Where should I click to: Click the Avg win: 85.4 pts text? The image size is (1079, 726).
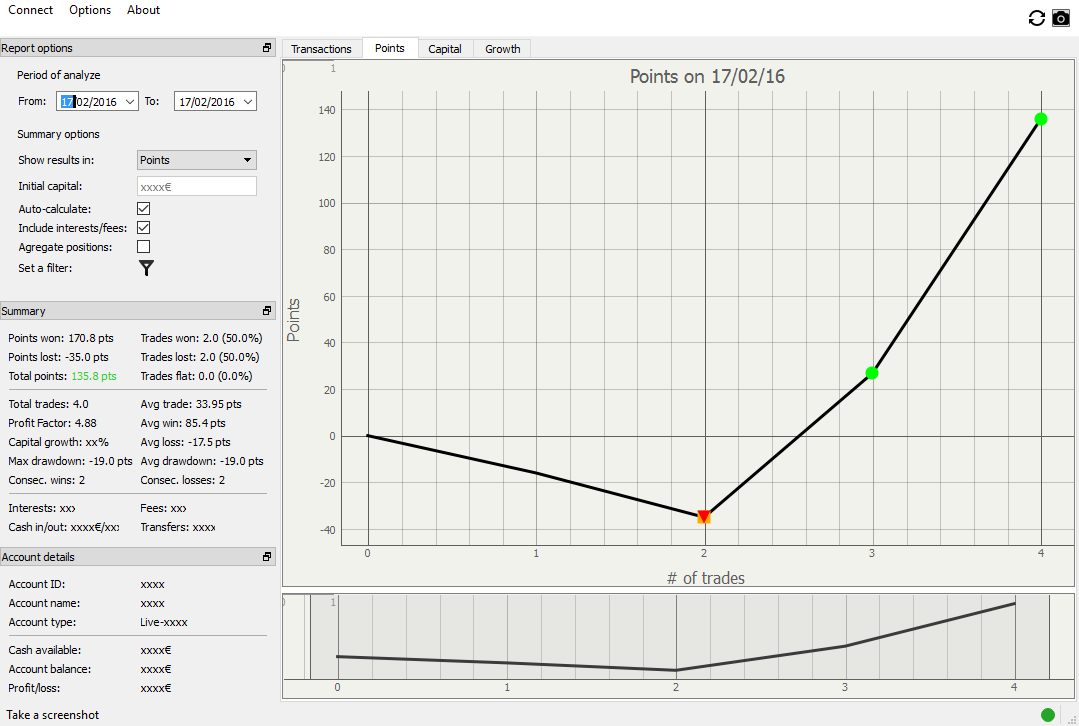click(182, 423)
